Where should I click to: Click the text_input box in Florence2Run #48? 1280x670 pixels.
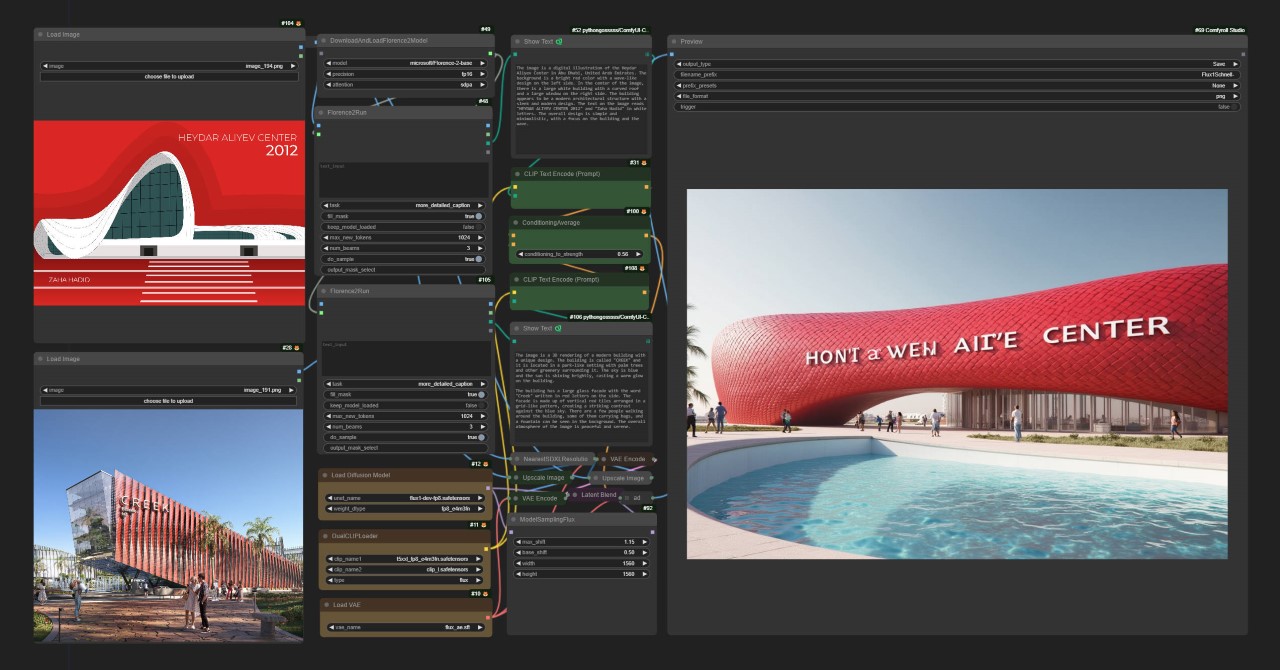[404, 179]
